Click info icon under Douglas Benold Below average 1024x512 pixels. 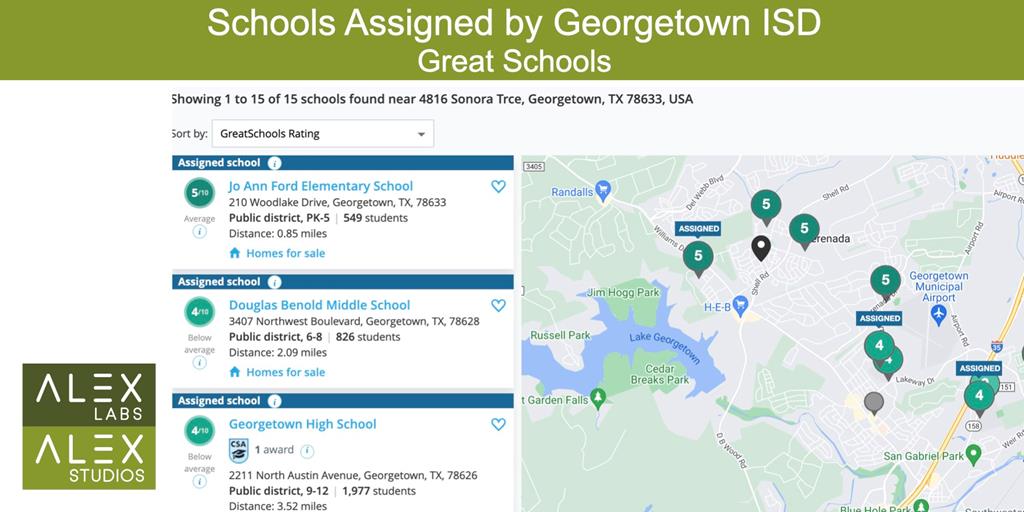pyautogui.click(x=200, y=362)
